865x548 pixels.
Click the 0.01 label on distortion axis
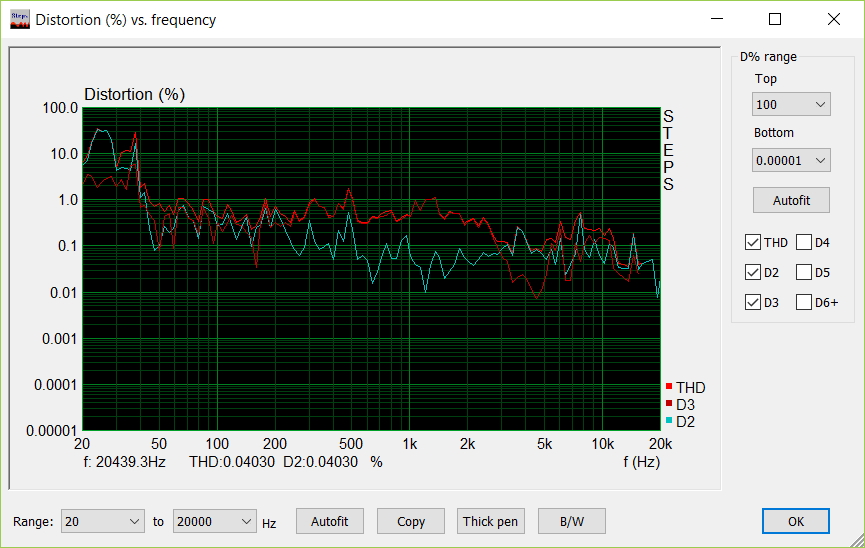64,292
